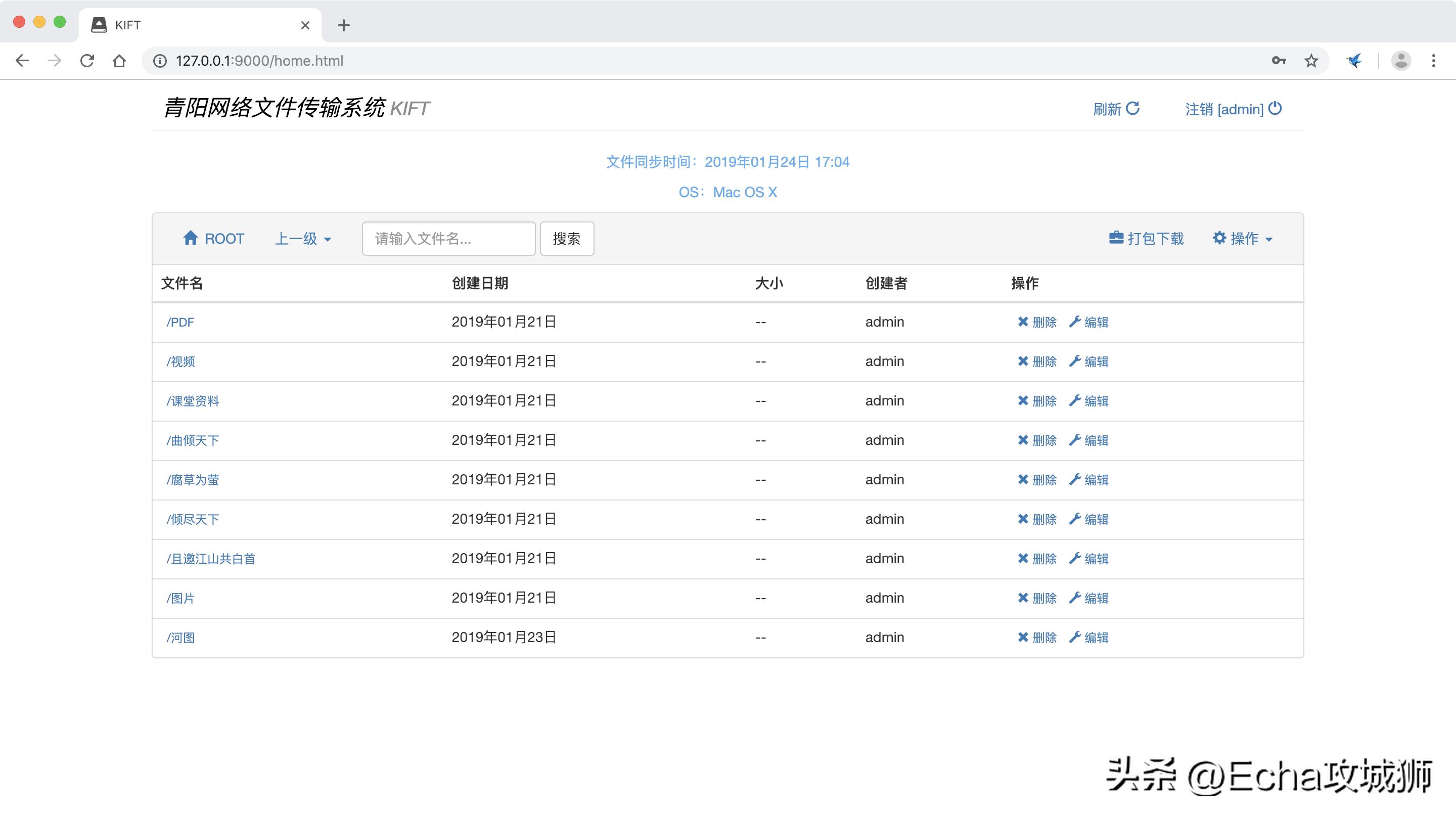Open the 操作 dropdown menu
This screenshot has width=1456, height=817.
pyautogui.click(x=1242, y=238)
